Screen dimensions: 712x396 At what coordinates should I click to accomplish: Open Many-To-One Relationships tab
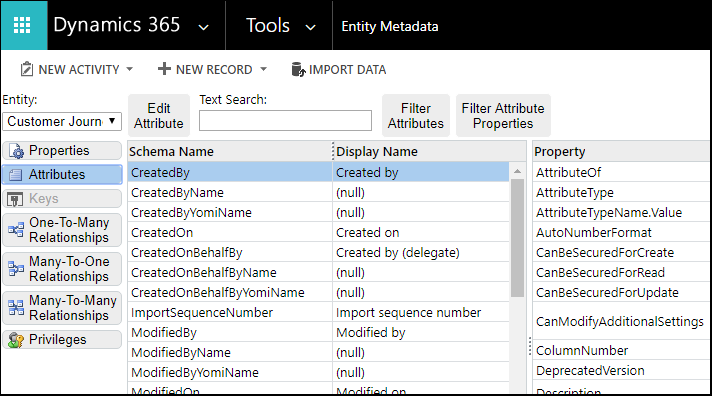click(x=62, y=269)
